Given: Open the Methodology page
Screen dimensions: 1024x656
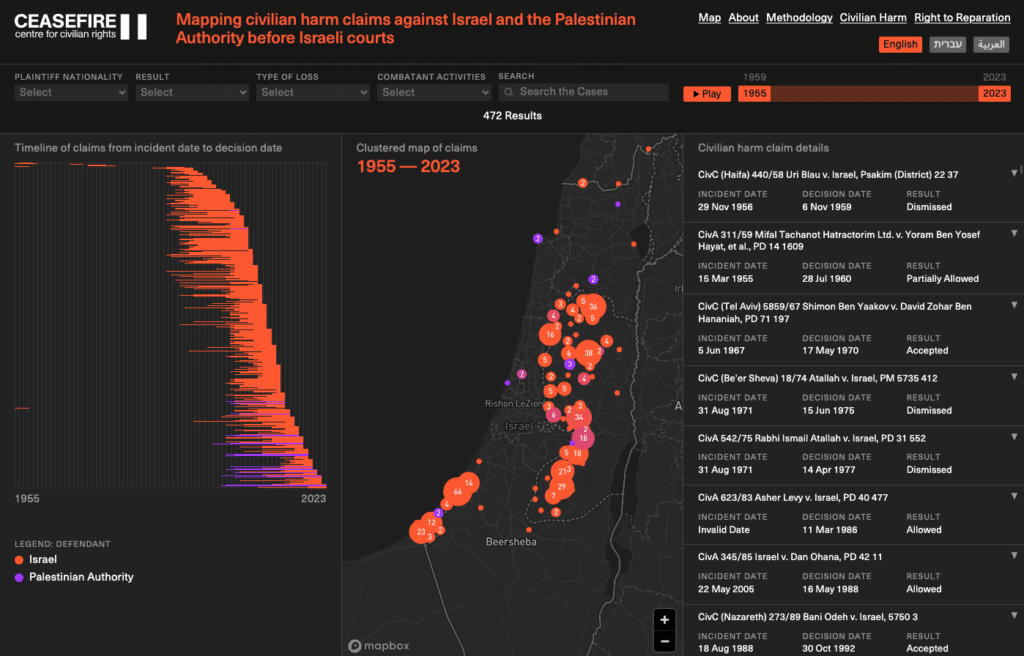Looking at the screenshot, I should 799,18.
